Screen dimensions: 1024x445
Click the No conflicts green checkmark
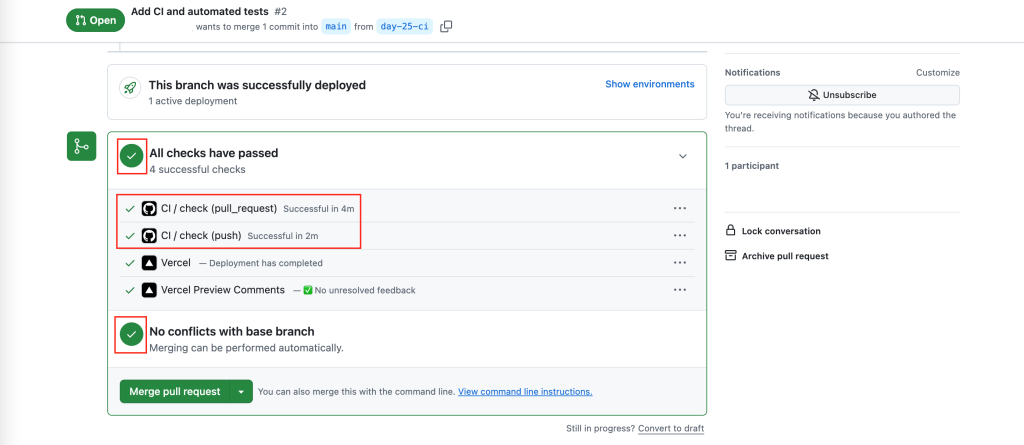(132, 334)
